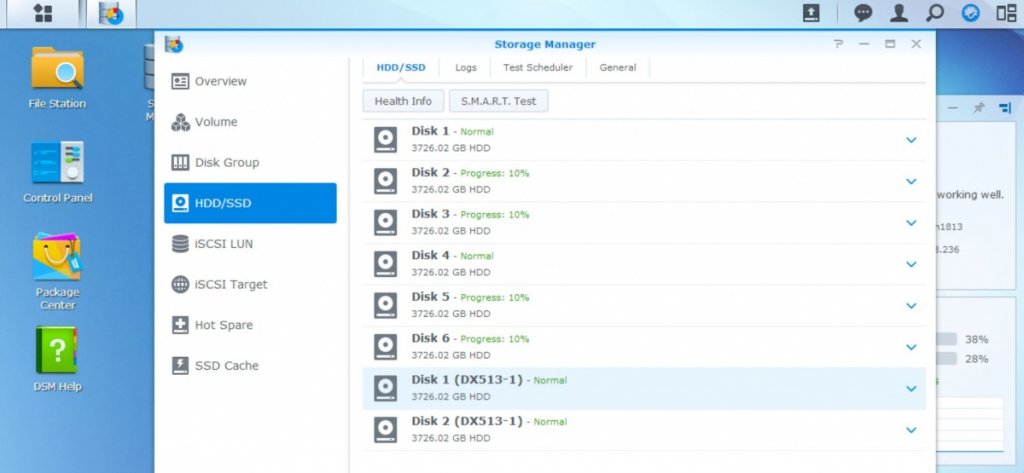The width and height of the screenshot is (1024, 473).
Task: Select the Disk 2 Progress: 10% text
Action: [x=494, y=173]
